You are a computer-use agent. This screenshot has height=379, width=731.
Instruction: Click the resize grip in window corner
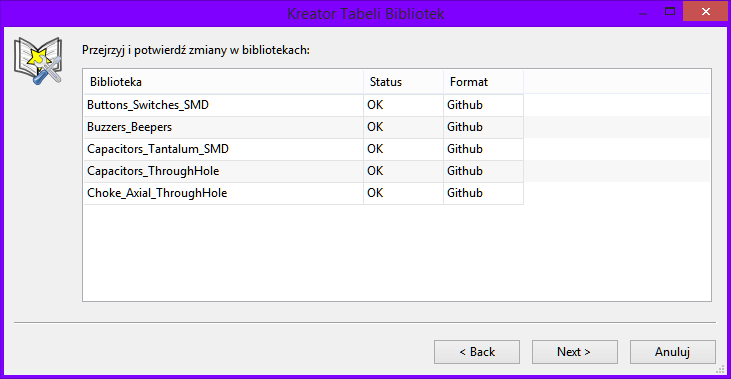click(721, 370)
